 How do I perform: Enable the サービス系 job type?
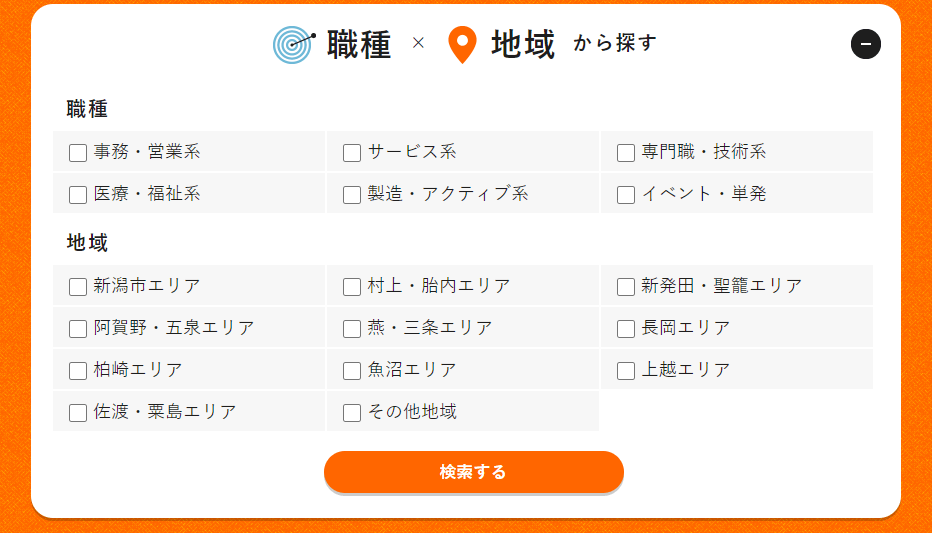coord(352,153)
